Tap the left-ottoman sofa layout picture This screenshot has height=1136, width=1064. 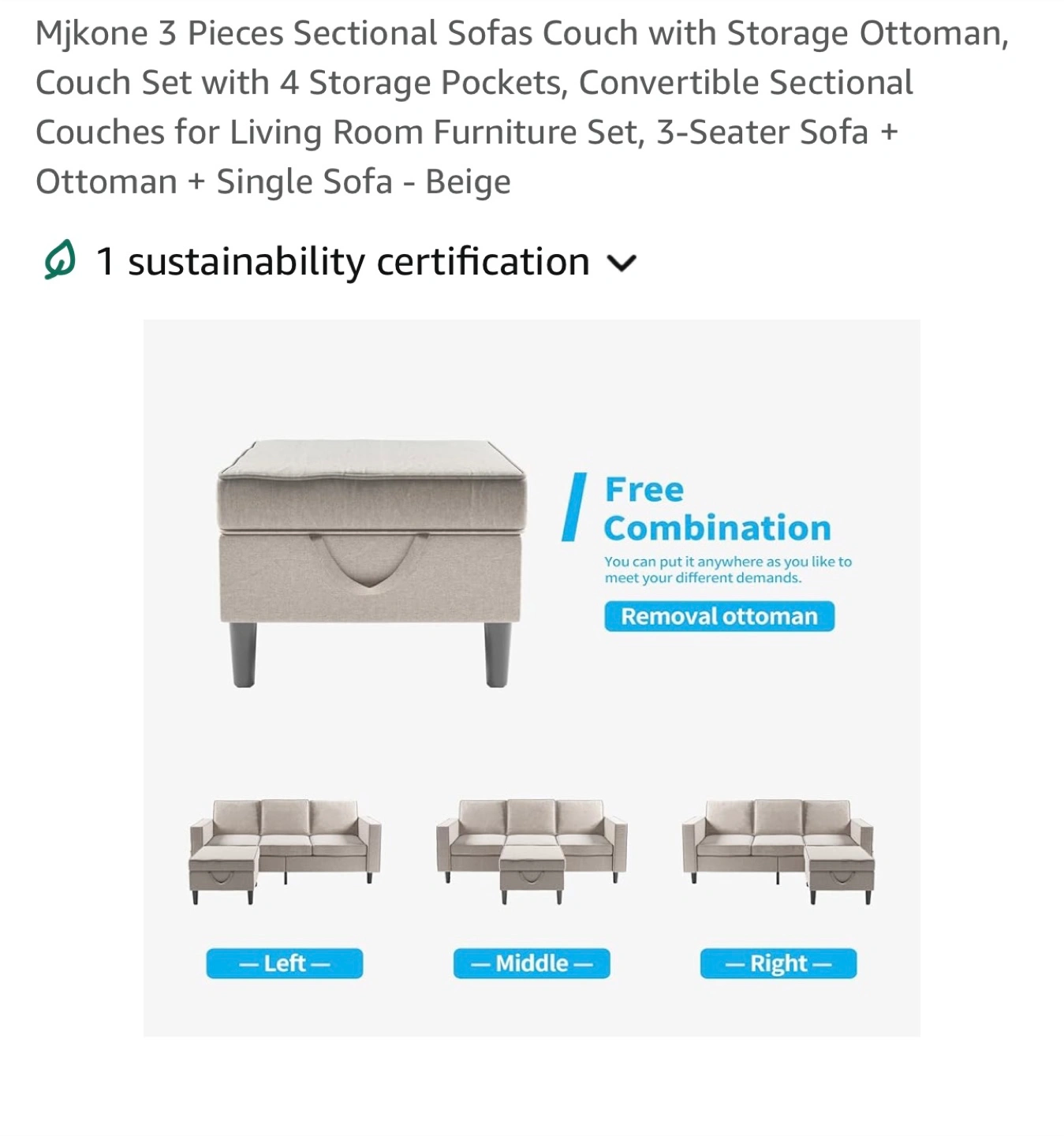[285, 851]
